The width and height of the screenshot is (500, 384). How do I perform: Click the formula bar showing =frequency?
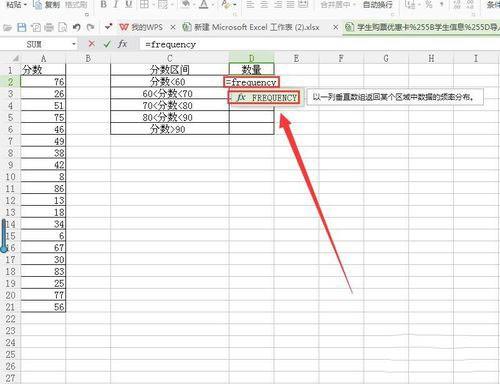(320, 44)
